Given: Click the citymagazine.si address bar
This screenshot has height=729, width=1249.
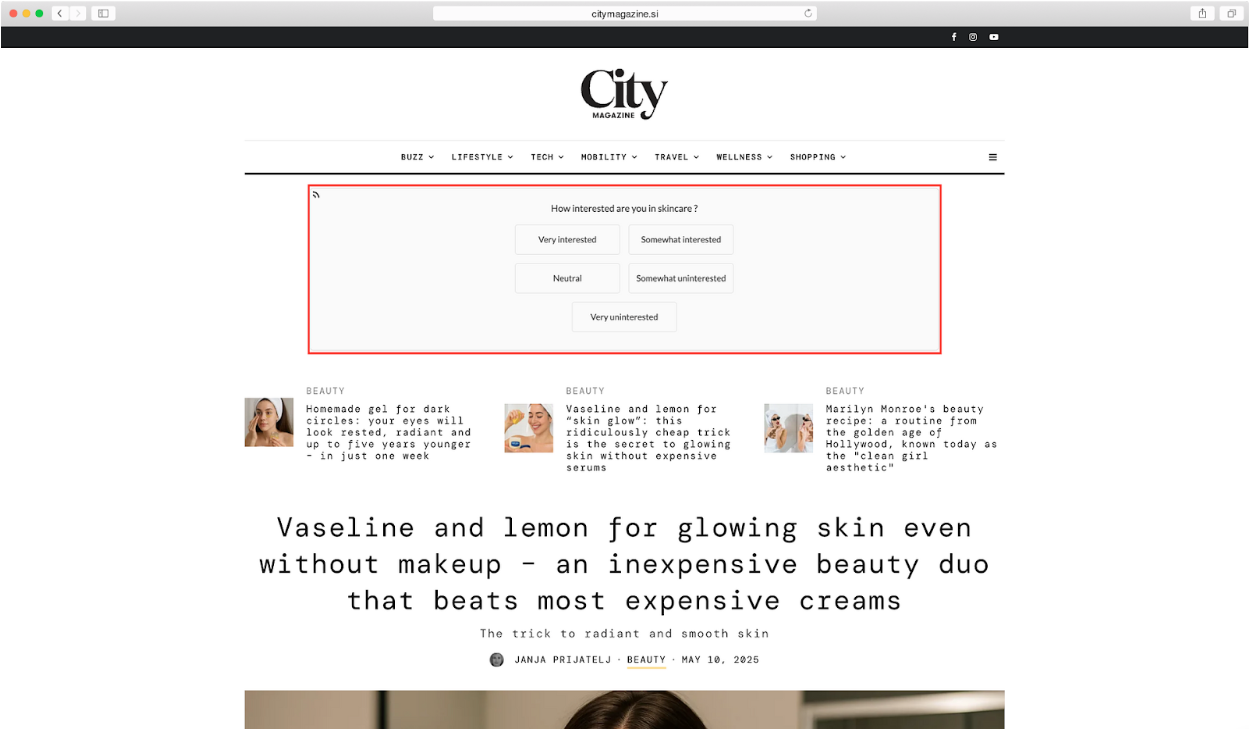Looking at the screenshot, I should click(625, 13).
